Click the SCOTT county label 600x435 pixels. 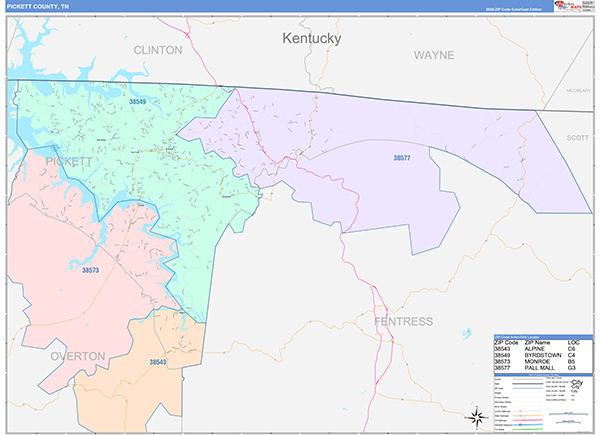(x=577, y=138)
